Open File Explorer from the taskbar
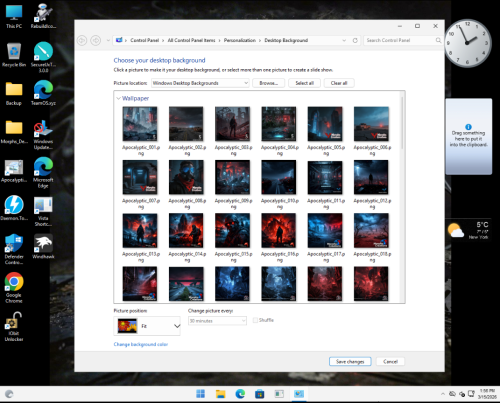The image size is (500, 403). pyautogui.click(x=220, y=394)
